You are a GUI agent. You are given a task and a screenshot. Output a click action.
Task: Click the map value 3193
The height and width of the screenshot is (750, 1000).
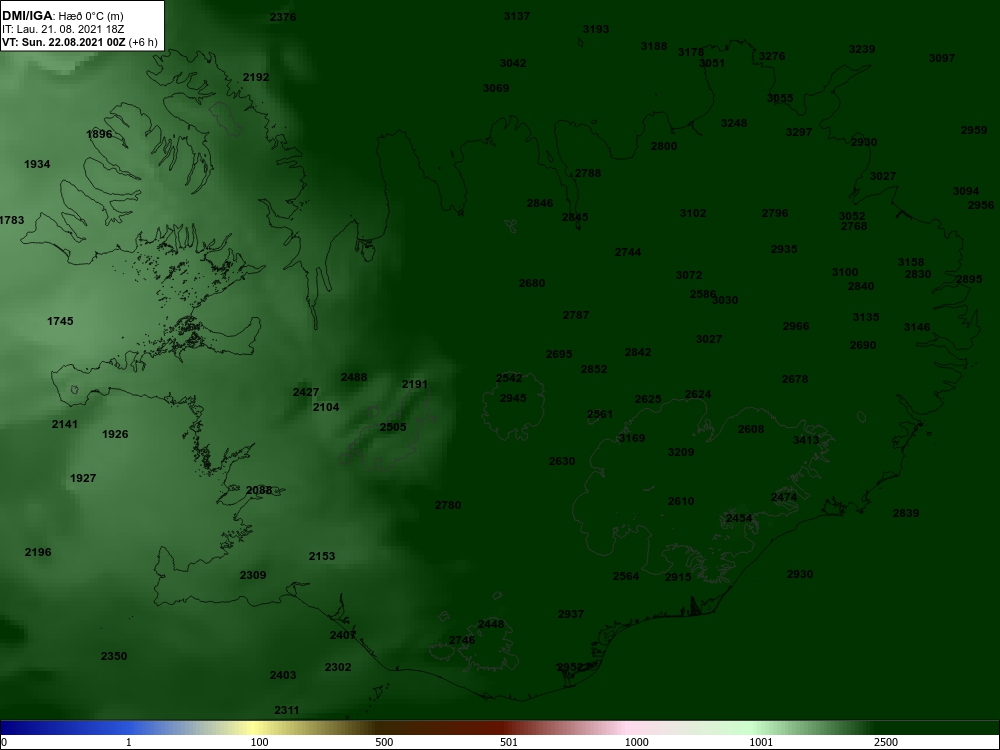click(x=596, y=29)
